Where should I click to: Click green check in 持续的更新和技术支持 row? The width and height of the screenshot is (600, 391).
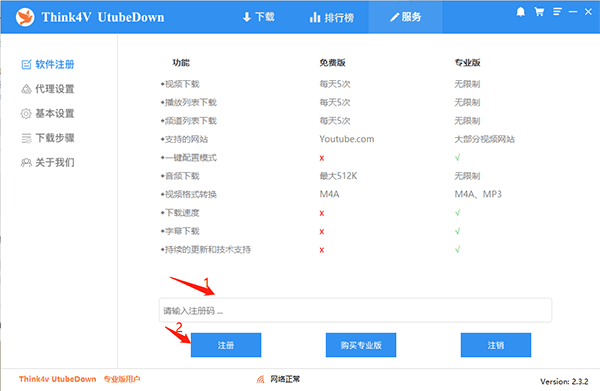[457, 249]
